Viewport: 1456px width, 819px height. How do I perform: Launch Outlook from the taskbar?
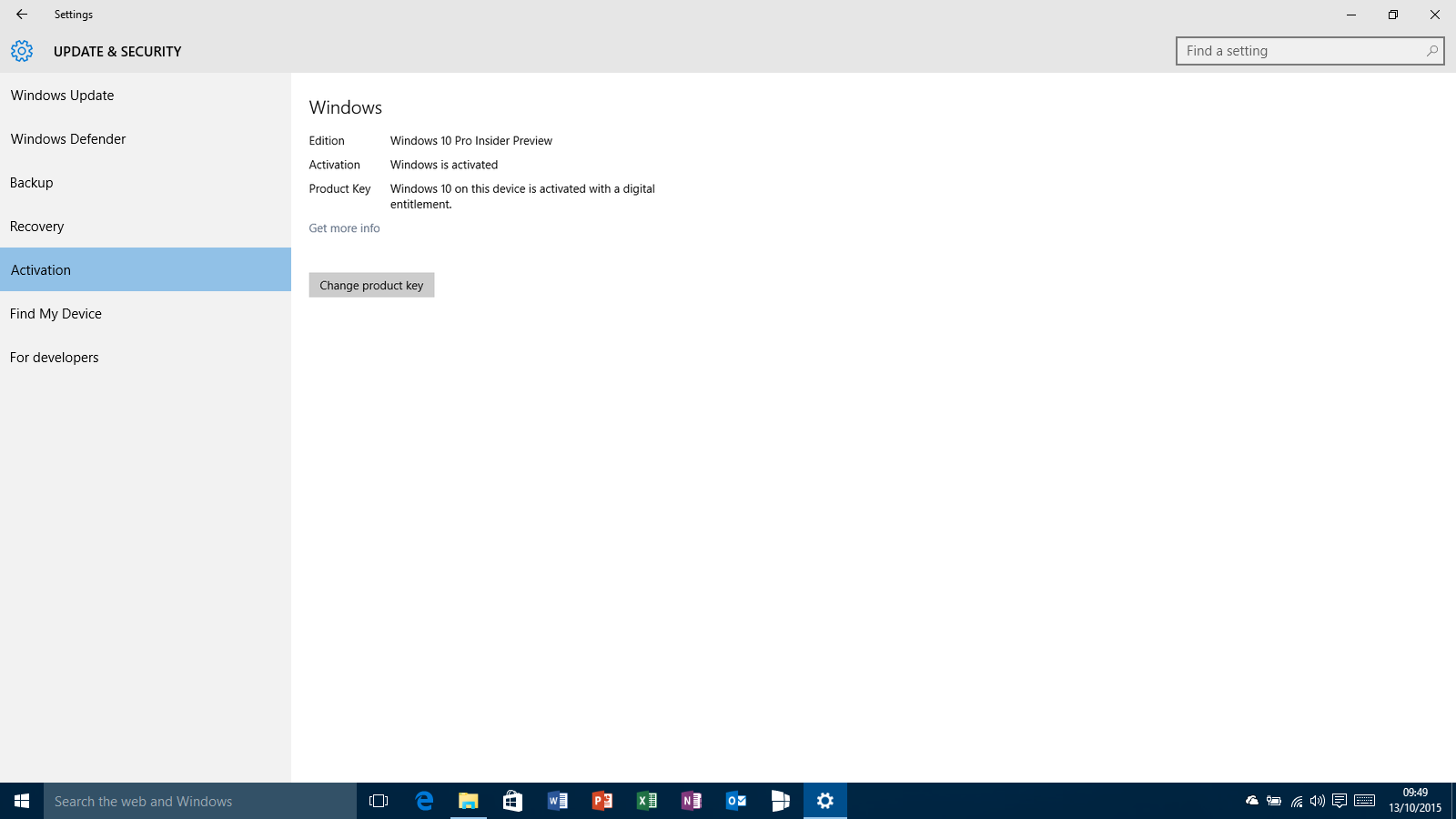[735, 801]
